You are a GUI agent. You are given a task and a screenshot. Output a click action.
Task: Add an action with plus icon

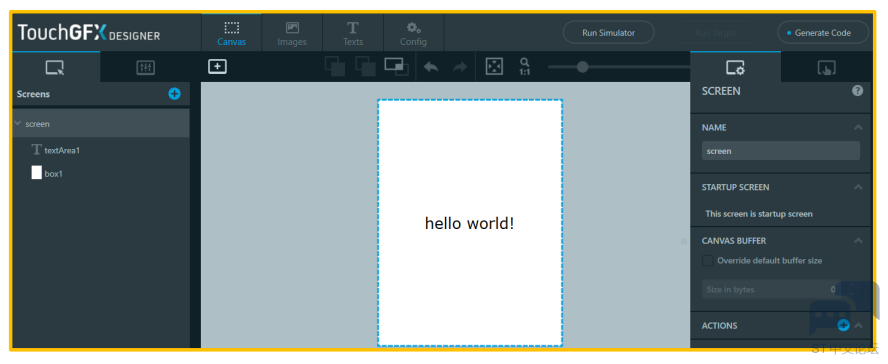point(843,325)
